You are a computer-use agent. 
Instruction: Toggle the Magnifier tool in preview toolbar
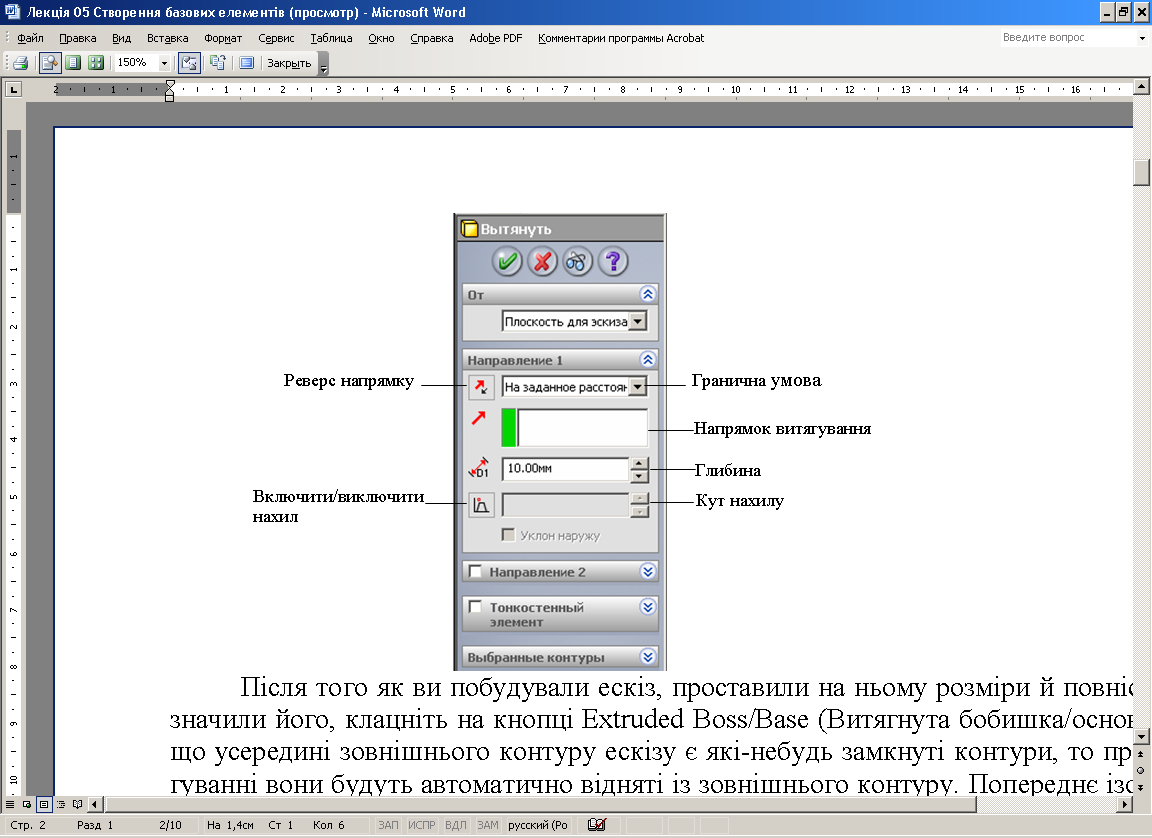tap(49, 63)
